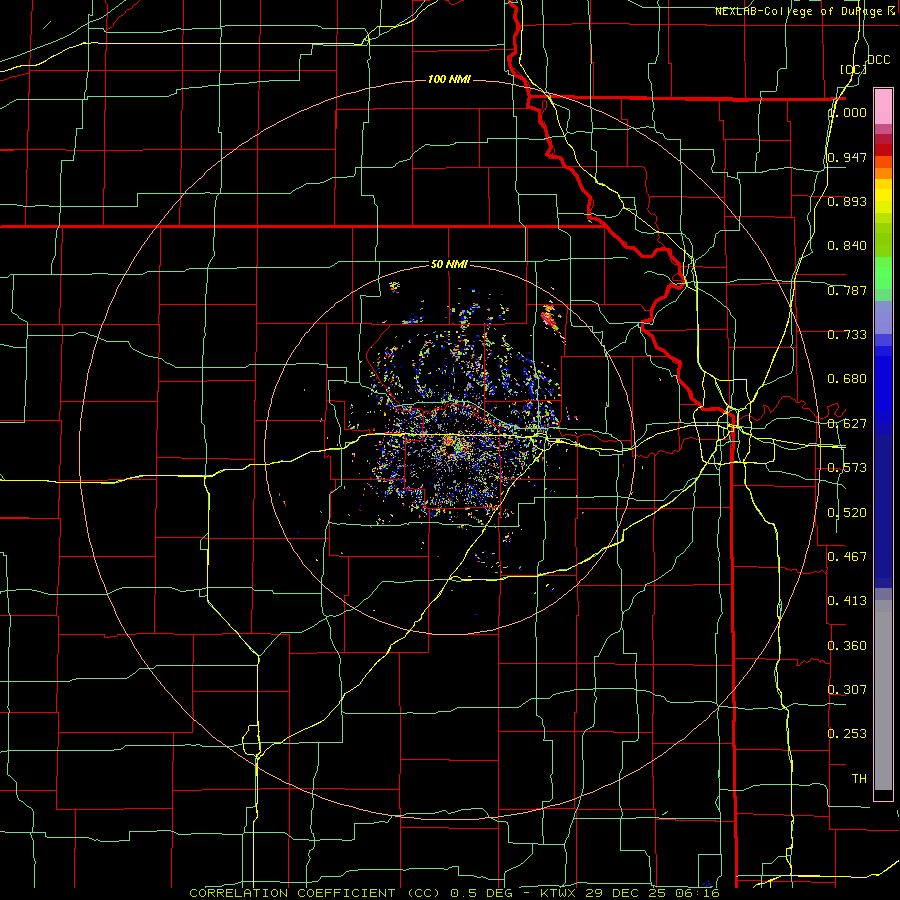This screenshot has width=900, height=900.
Task: Click the 0.733 scale value
Action: [x=847, y=335]
